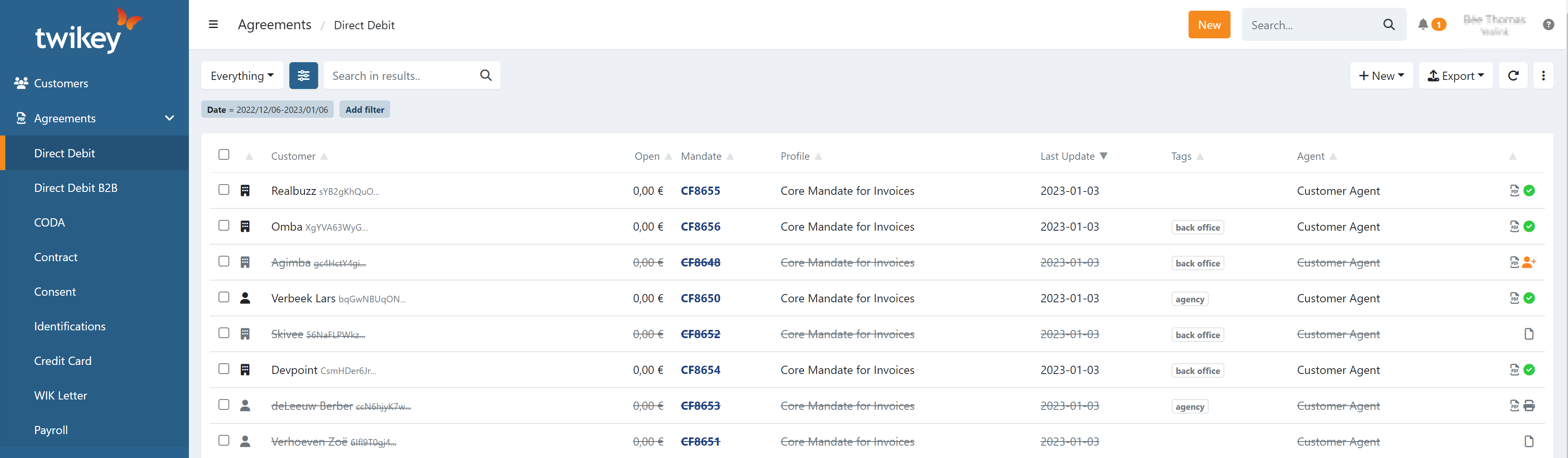
Task: Toggle the hamburger sidebar menu icon
Action: (x=213, y=24)
